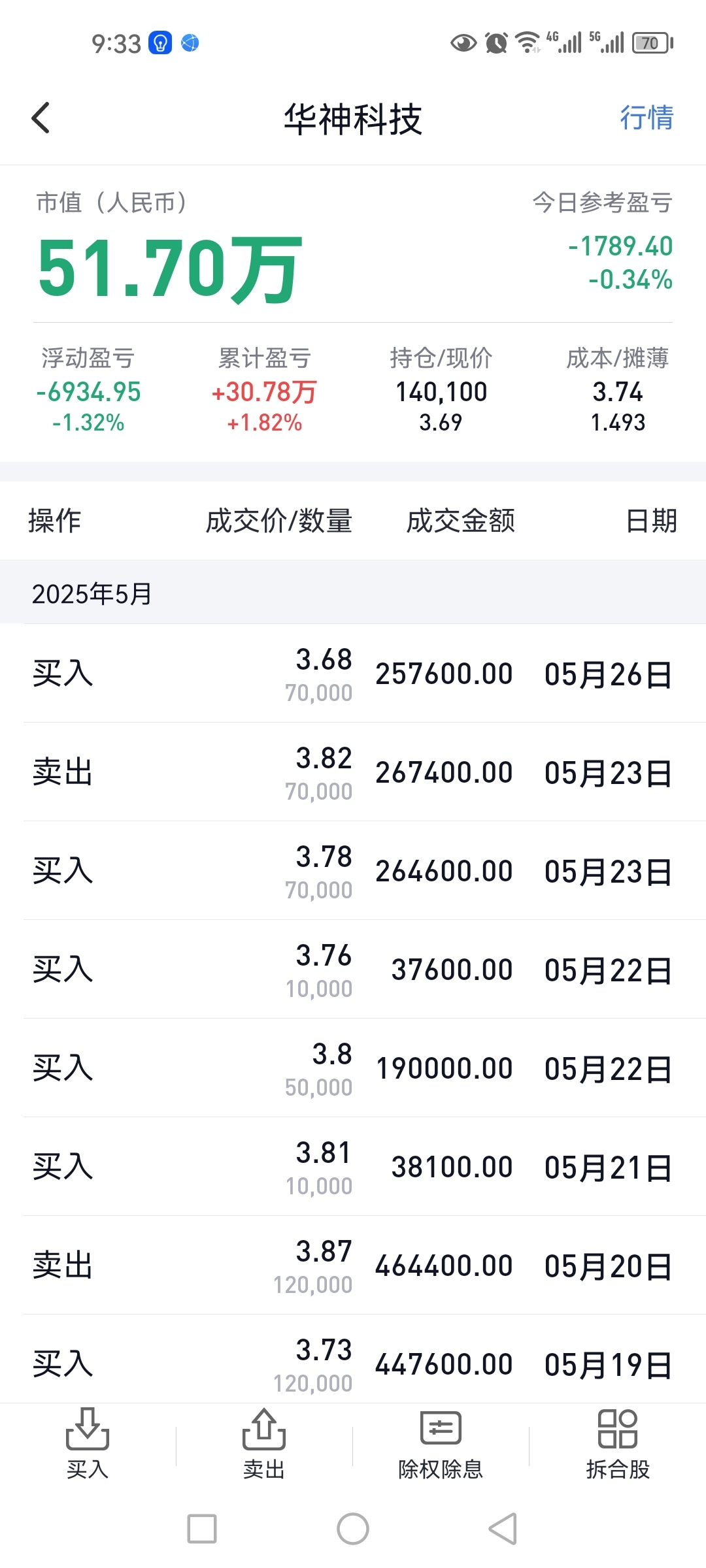Tap the 成交金额 column header
This screenshot has height=1568, width=706.
point(461,521)
